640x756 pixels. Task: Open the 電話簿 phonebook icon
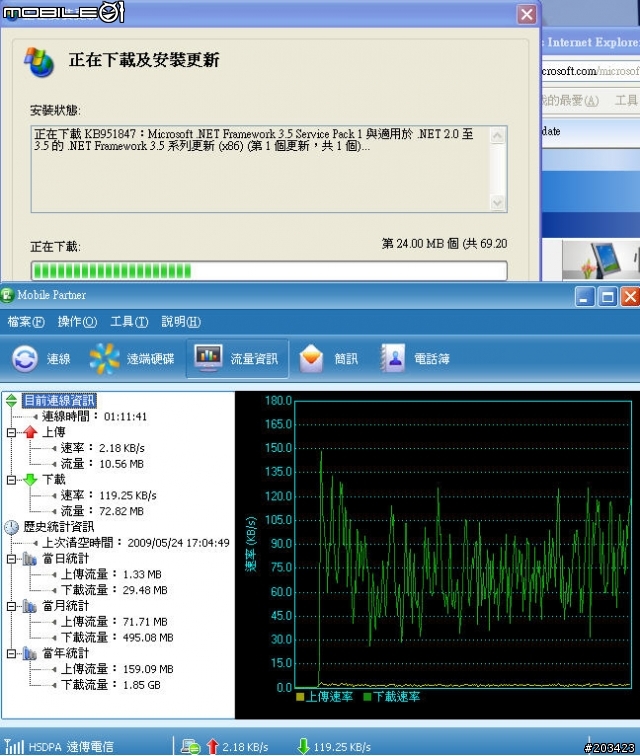pyautogui.click(x=392, y=359)
